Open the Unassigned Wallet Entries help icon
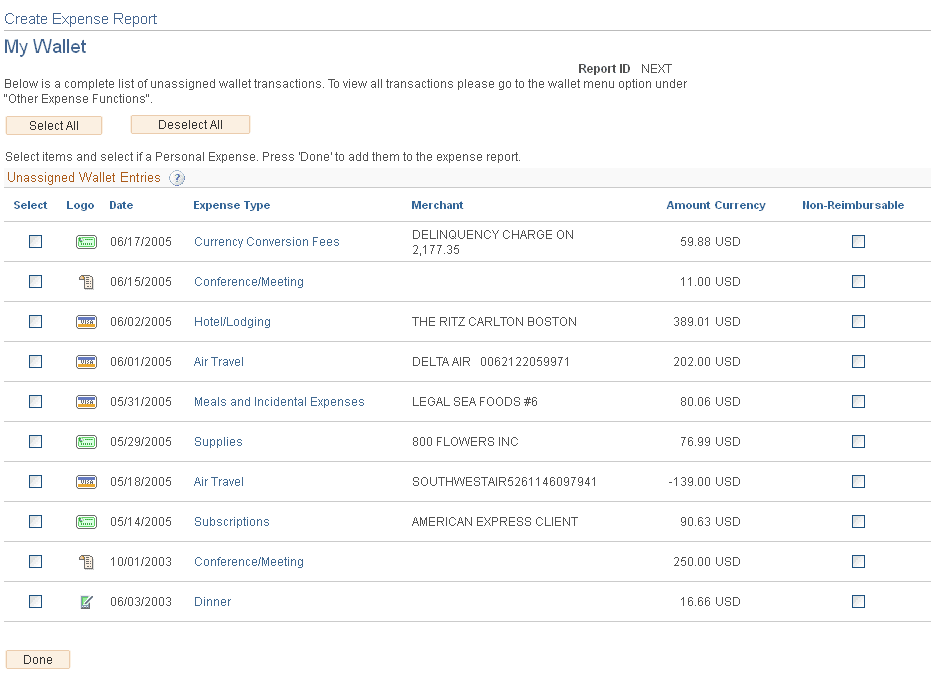This screenshot has width=933, height=680. (177, 177)
